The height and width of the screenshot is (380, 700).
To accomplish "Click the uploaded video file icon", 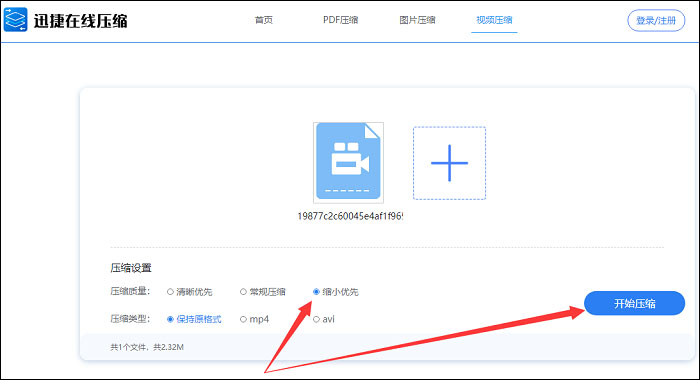I will coord(348,163).
